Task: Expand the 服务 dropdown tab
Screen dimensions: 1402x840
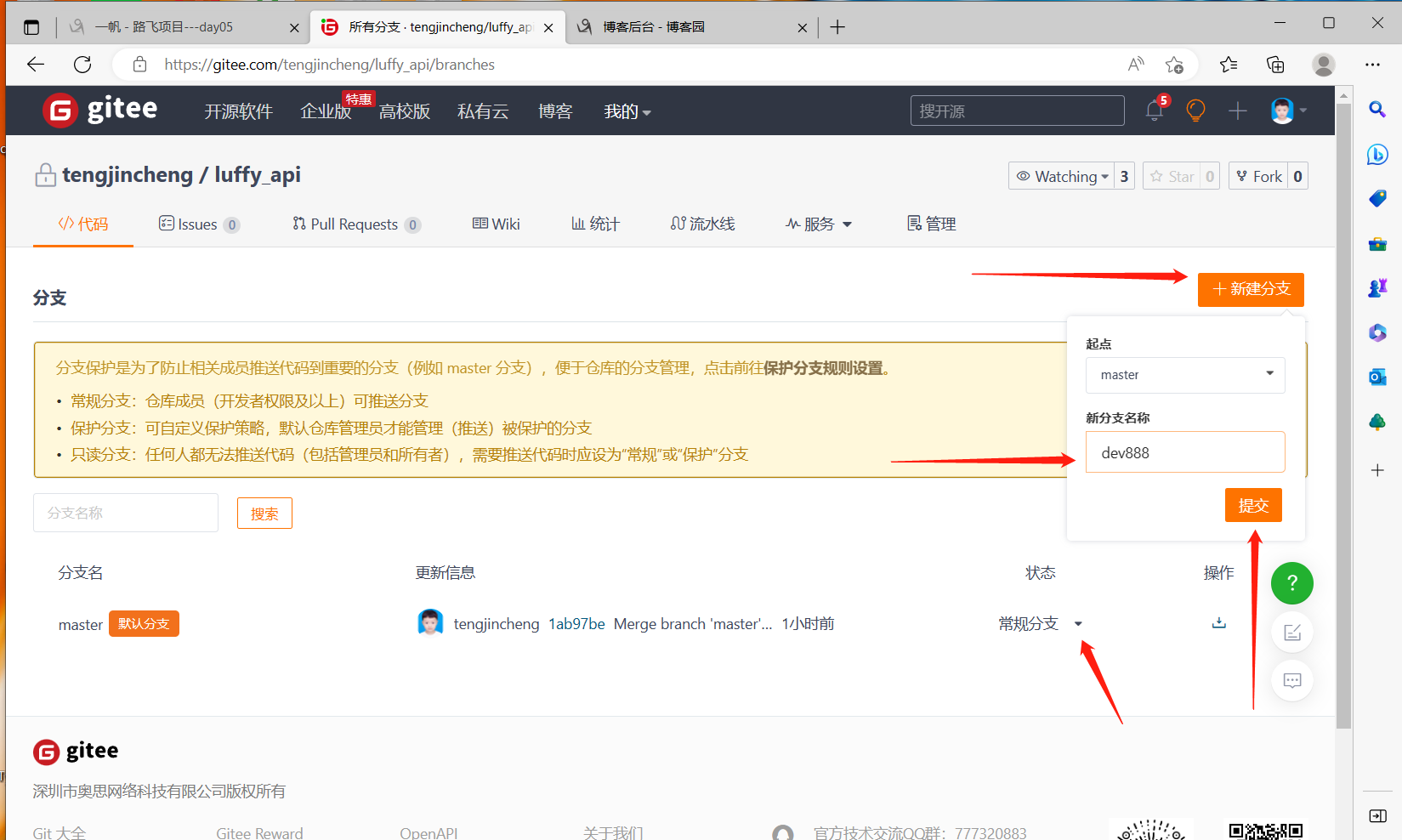Action: [819, 224]
